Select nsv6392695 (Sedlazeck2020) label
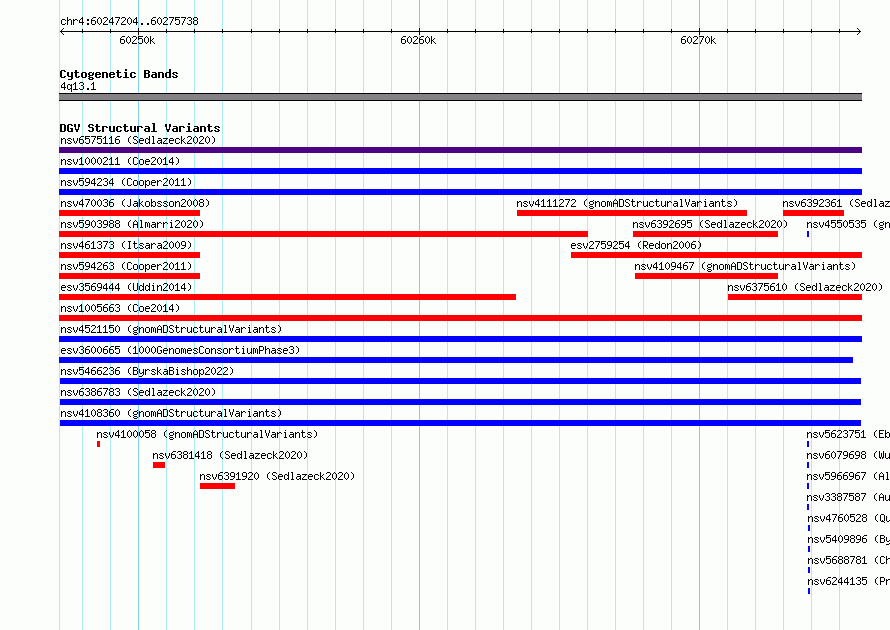The width and height of the screenshot is (890, 630). [x=710, y=224]
